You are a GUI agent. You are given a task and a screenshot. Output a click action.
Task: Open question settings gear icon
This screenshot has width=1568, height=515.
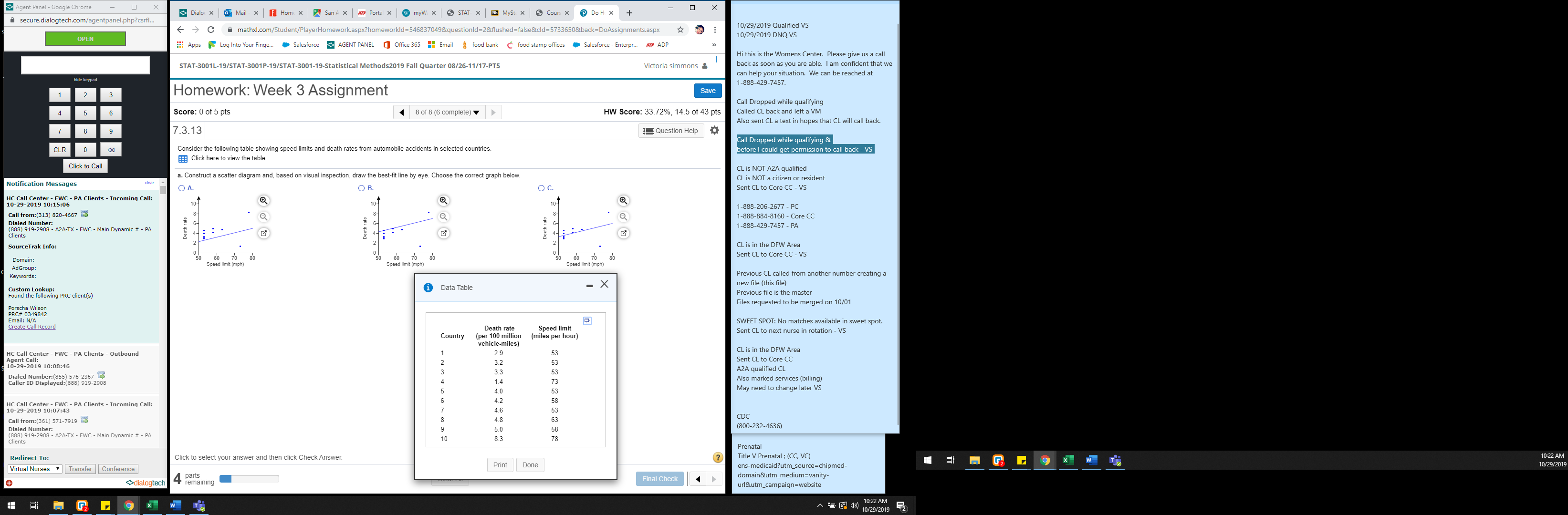715,130
